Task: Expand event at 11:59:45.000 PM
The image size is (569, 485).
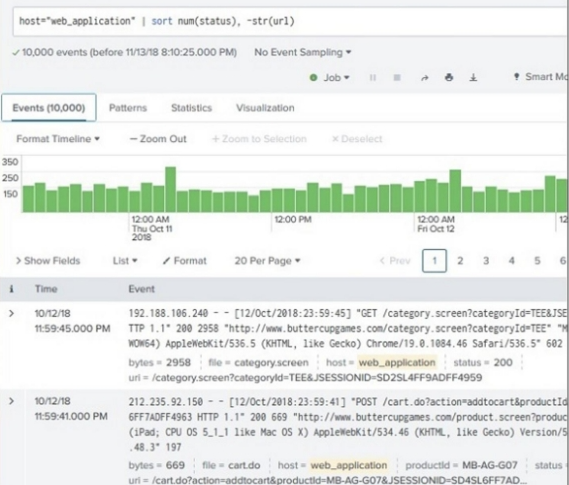Action: pyautogui.click(x=11, y=313)
